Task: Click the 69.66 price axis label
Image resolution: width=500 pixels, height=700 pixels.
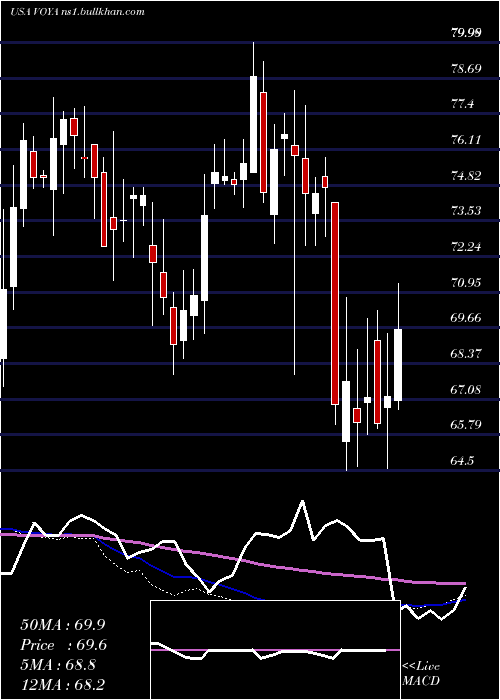Action: (467, 317)
